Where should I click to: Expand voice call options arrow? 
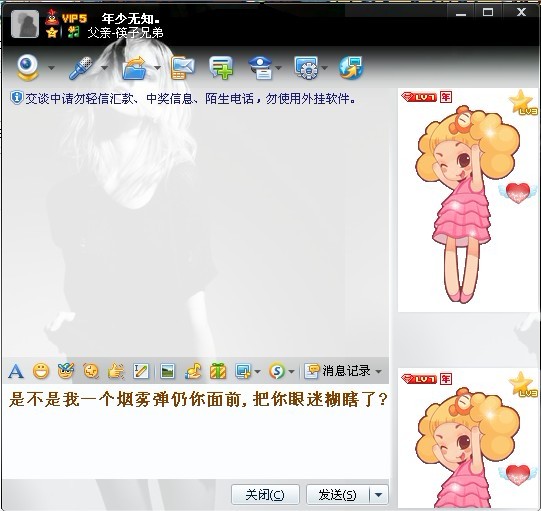click(x=105, y=68)
